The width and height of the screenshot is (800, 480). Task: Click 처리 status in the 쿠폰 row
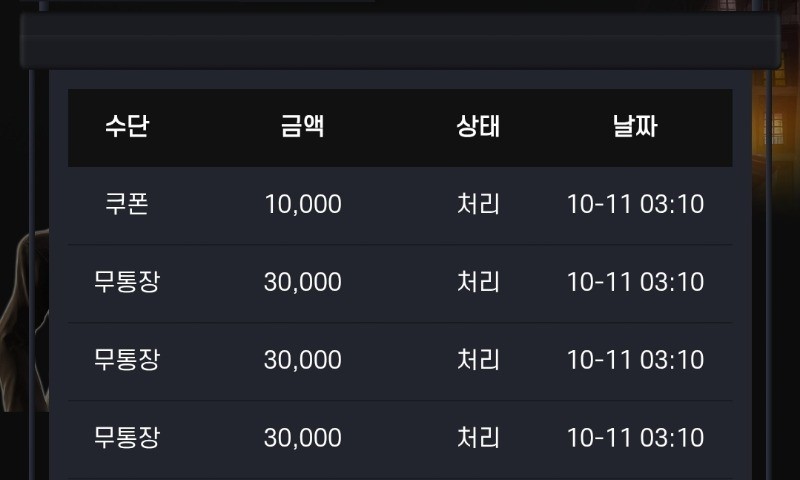(478, 204)
